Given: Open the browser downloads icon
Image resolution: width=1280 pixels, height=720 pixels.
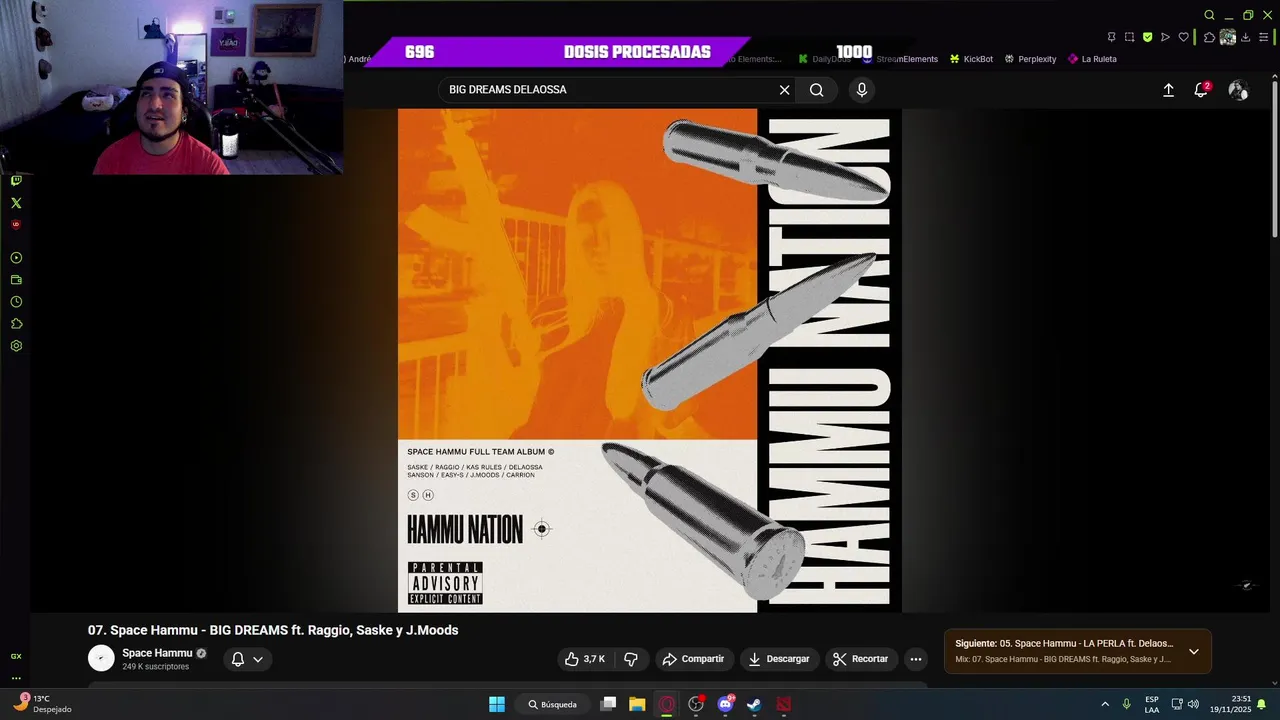Looking at the screenshot, I should [1245, 37].
